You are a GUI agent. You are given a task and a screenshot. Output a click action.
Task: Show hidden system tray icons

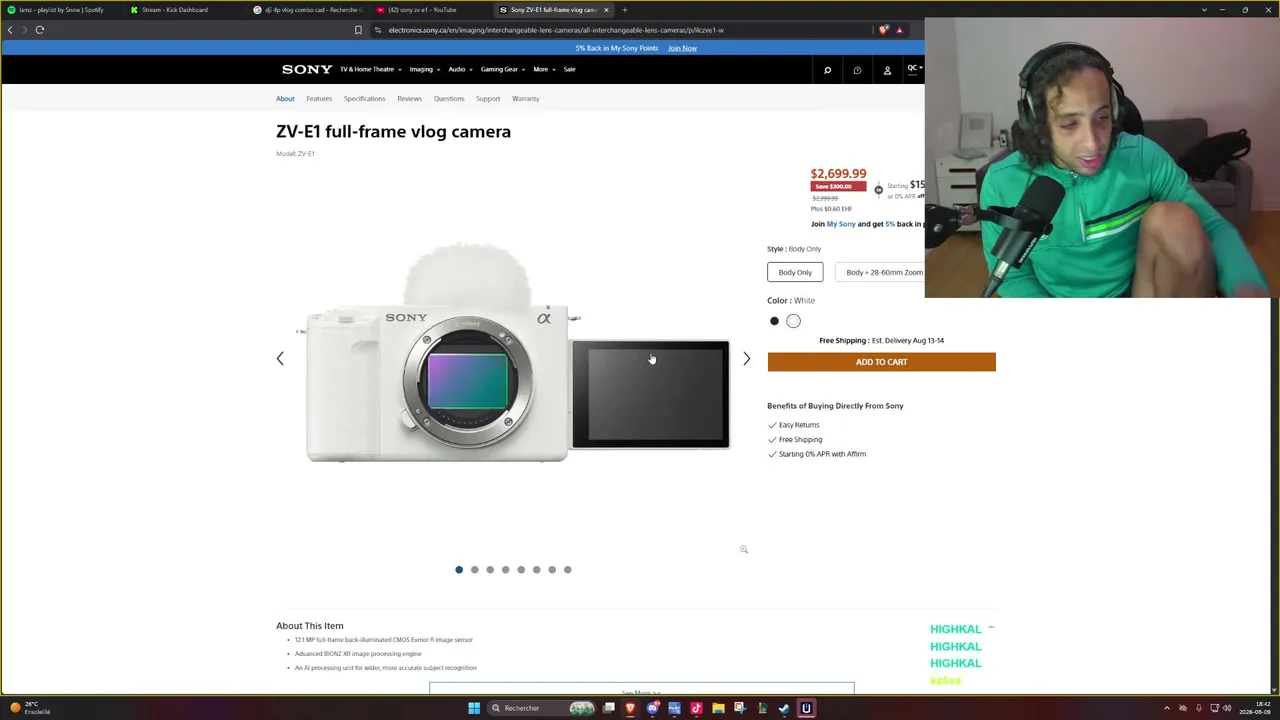[x=1166, y=708]
